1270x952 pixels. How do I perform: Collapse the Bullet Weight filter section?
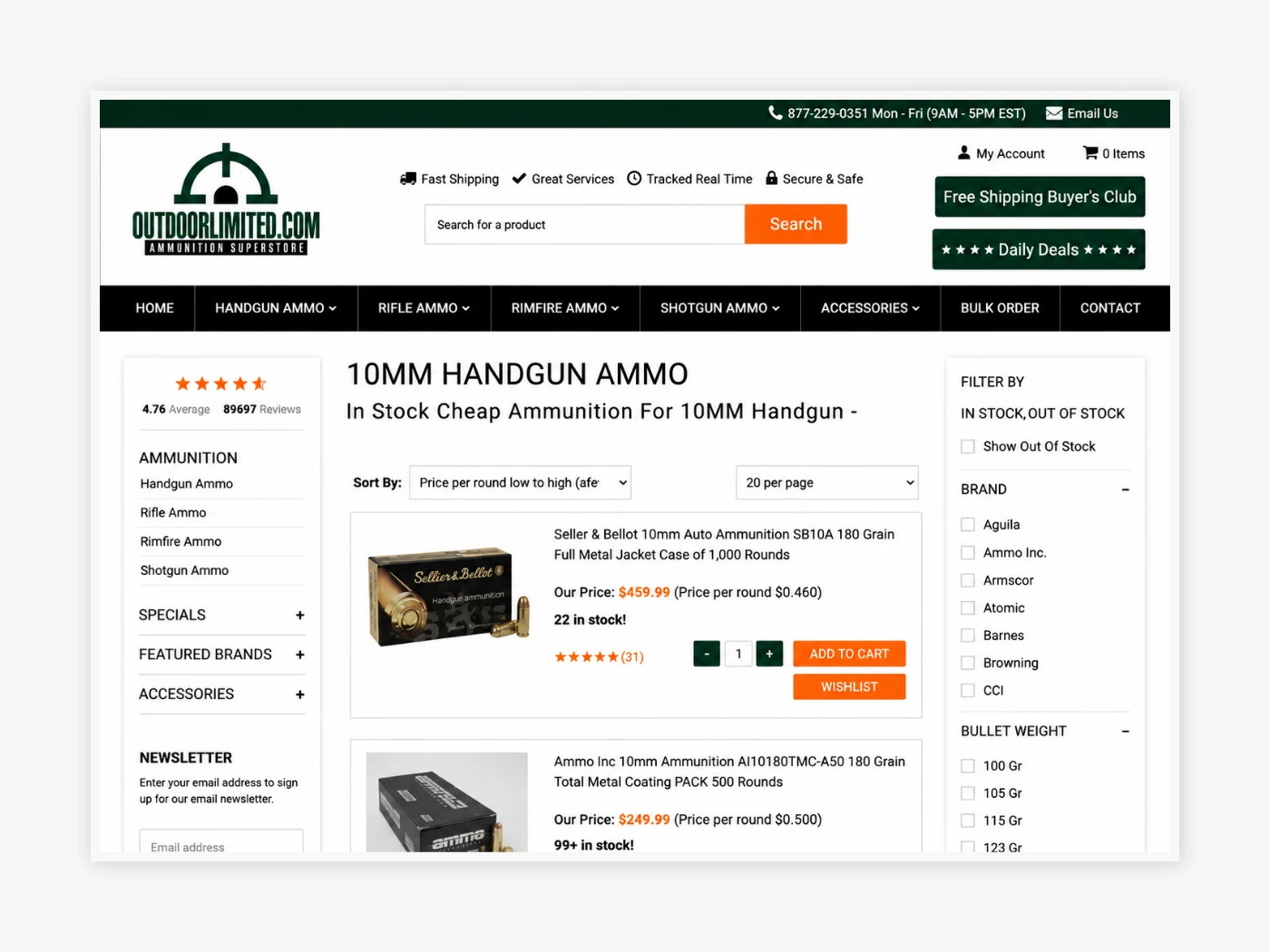click(x=1125, y=732)
